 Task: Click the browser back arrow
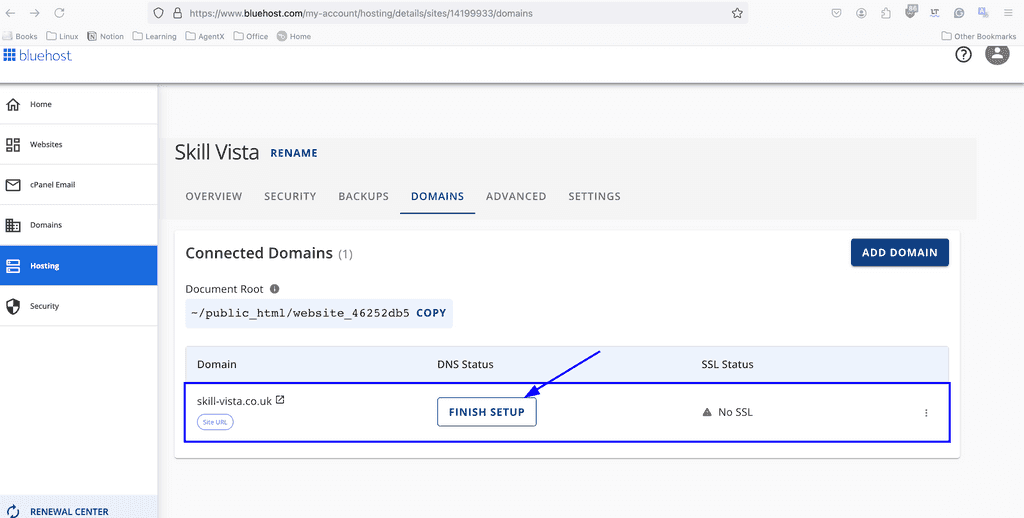[10, 13]
